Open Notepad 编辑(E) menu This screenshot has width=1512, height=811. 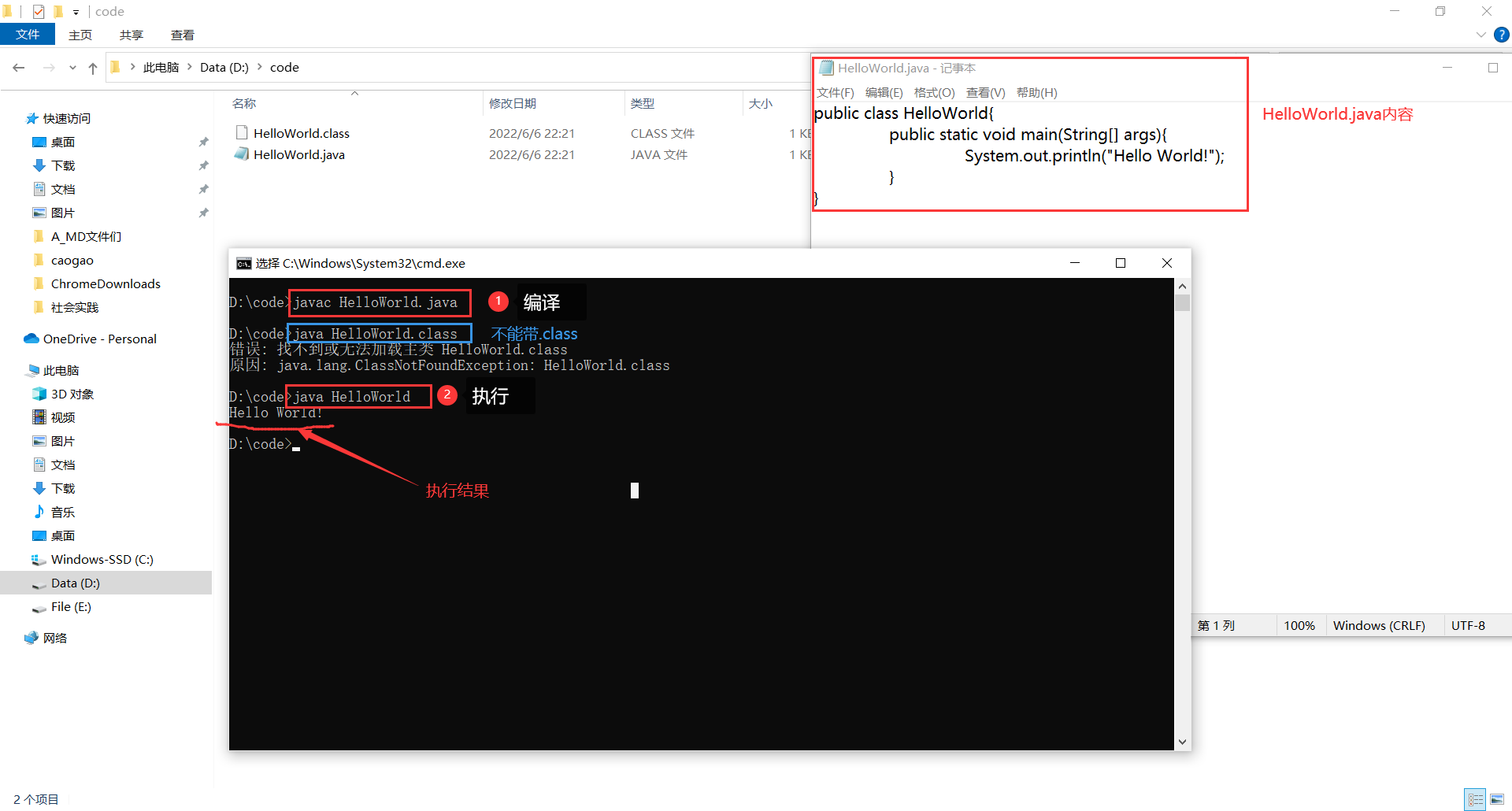(884, 93)
